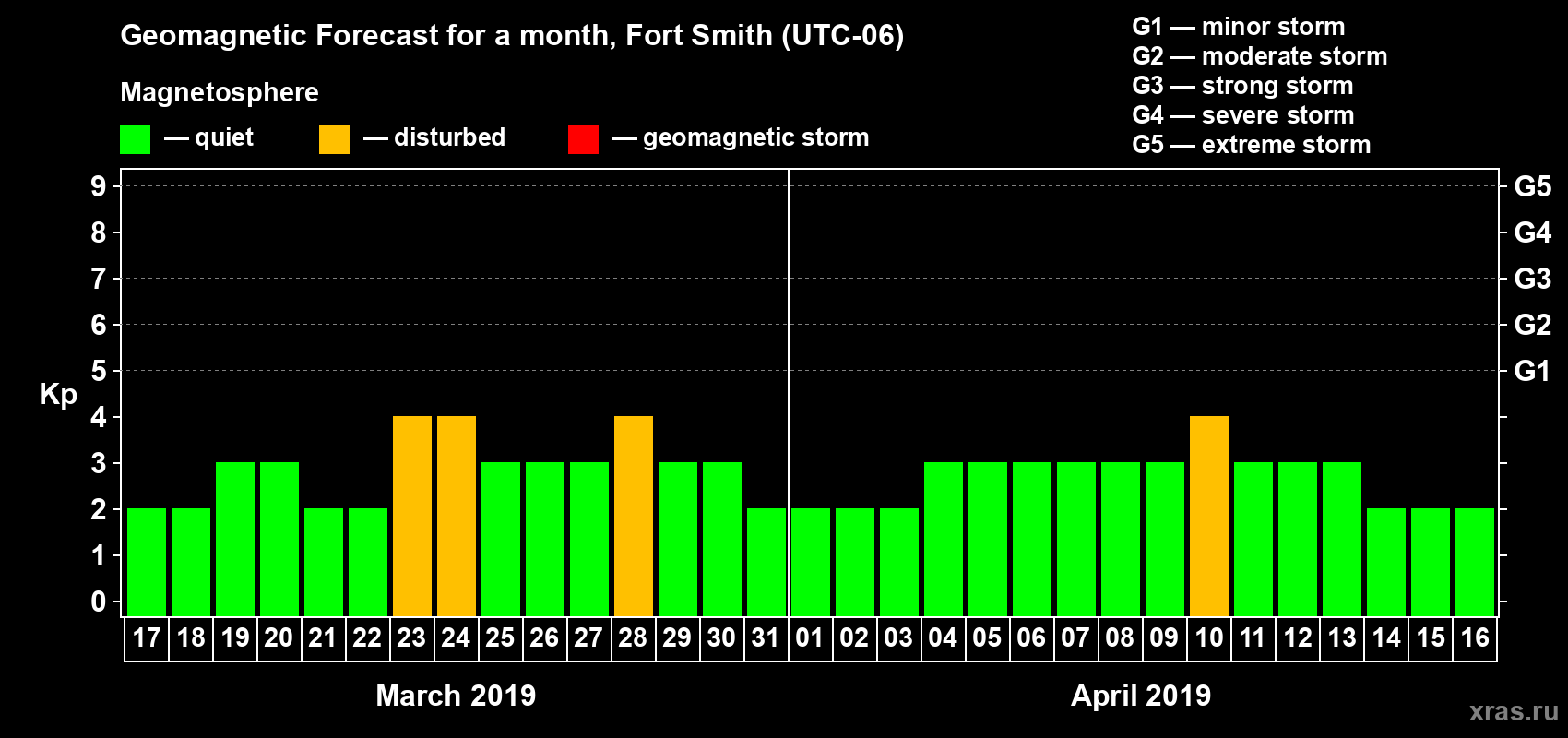Click the green bar for April 04
The width and height of the screenshot is (1568, 738).
tap(944, 539)
